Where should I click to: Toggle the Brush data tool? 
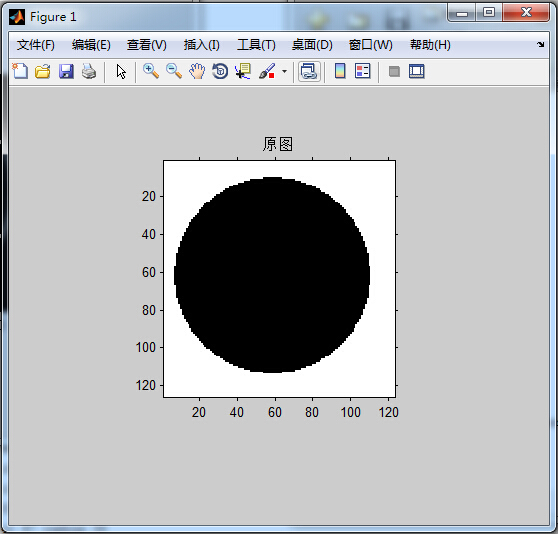pos(267,71)
